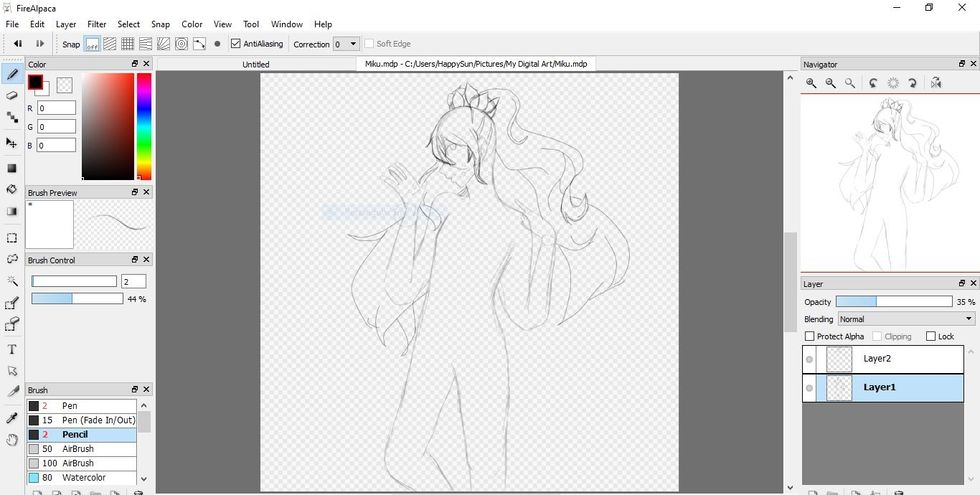Enable curve snap
Viewport: 980px width, 495px height.
click(199, 44)
